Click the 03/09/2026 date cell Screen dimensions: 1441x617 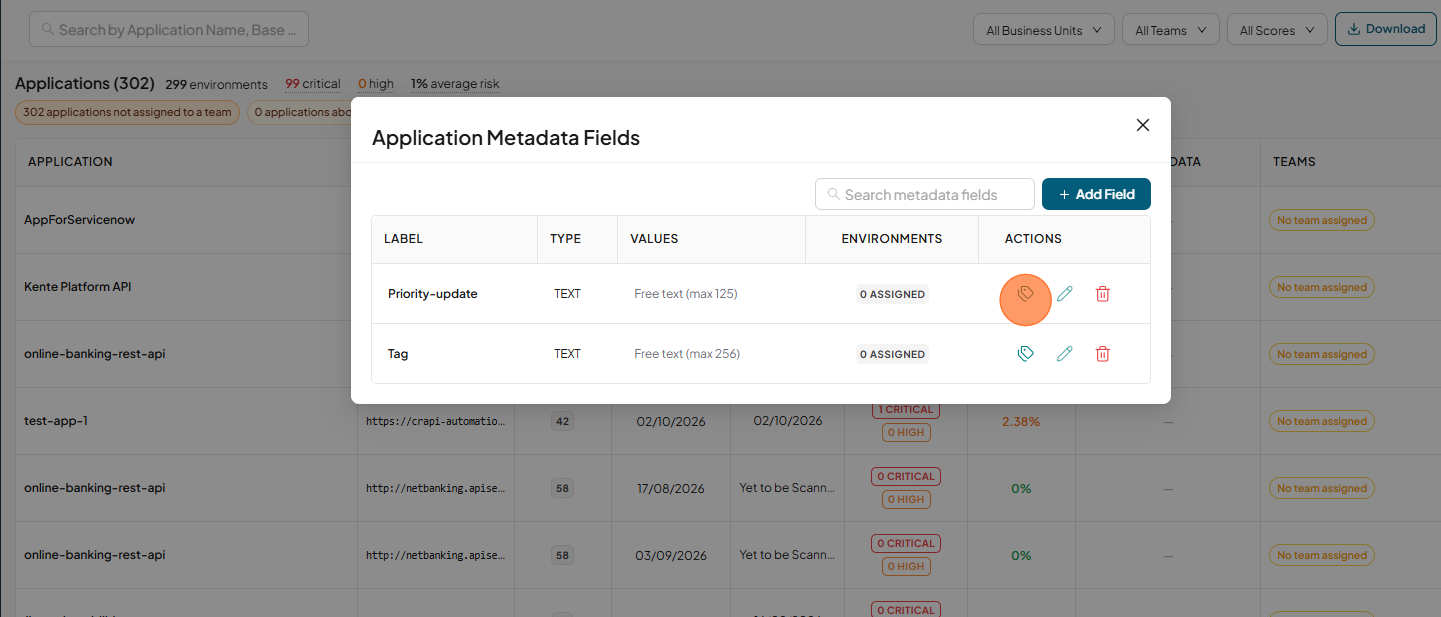[671, 555]
